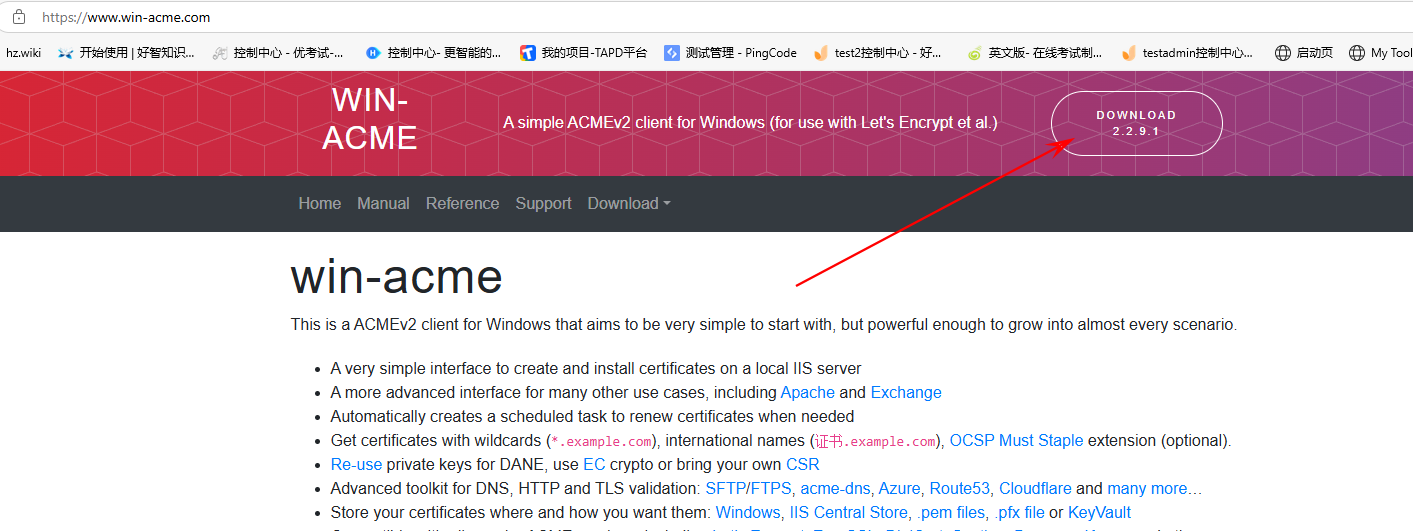1413x531 pixels.
Task: Click the 证书.example.com code text
Action: (876, 441)
